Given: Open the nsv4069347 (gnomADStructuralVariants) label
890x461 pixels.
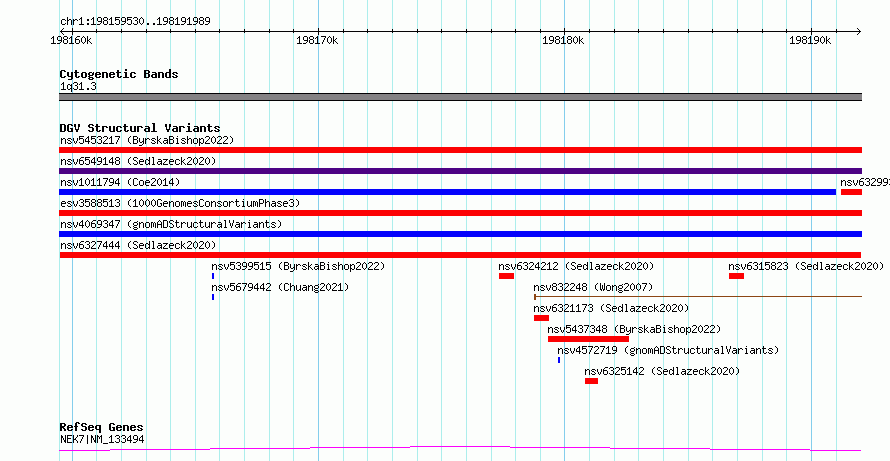Looking at the screenshot, I should tap(171, 224).
